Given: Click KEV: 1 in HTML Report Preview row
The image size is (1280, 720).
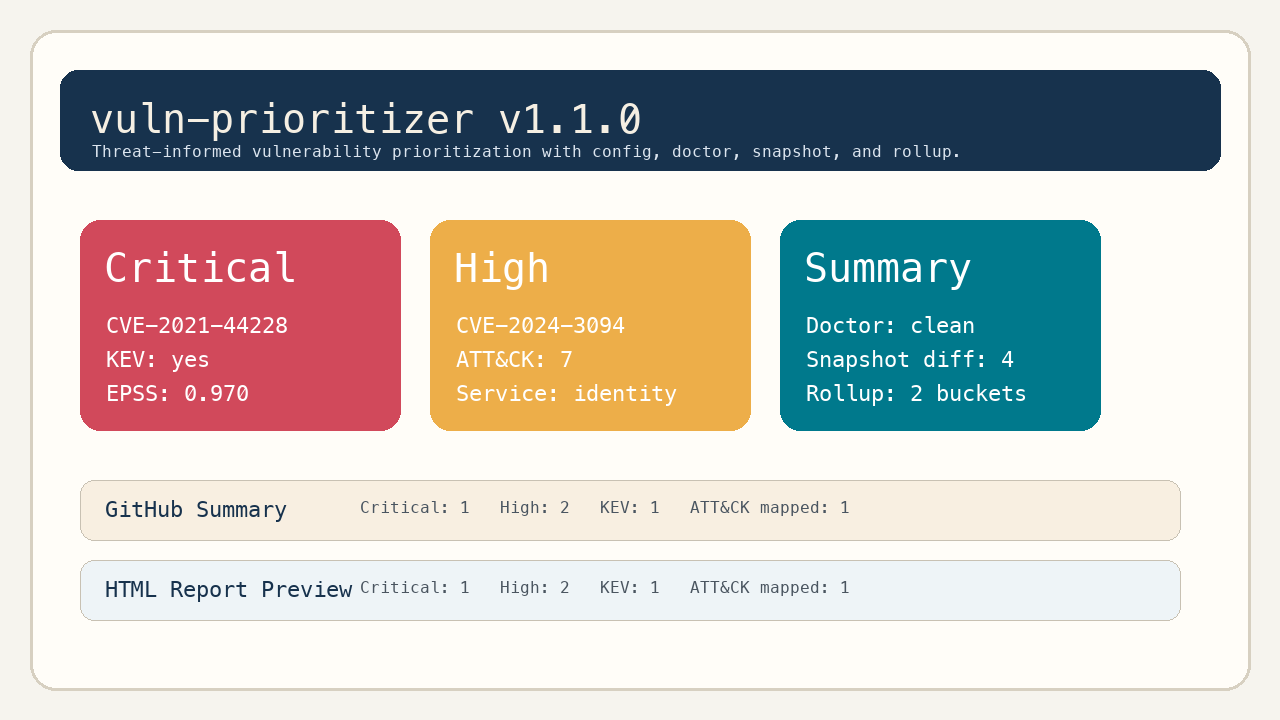Looking at the screenshot, I should pos(630,588).
